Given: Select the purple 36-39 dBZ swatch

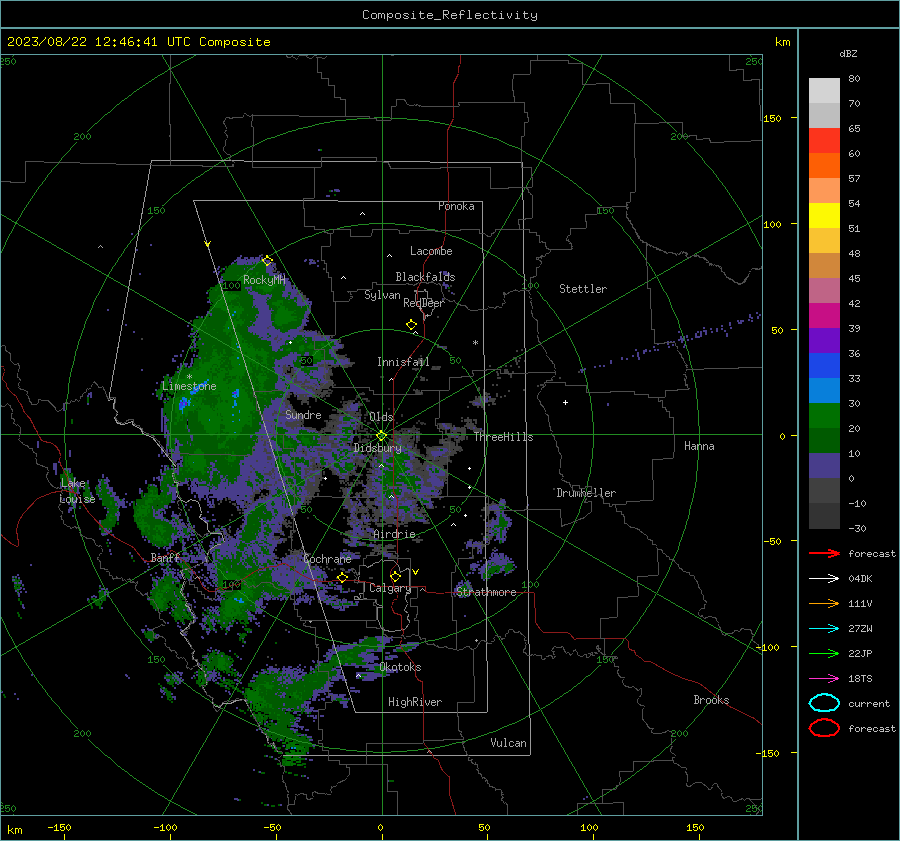Looking at the screenshot, I should [824, 340].
